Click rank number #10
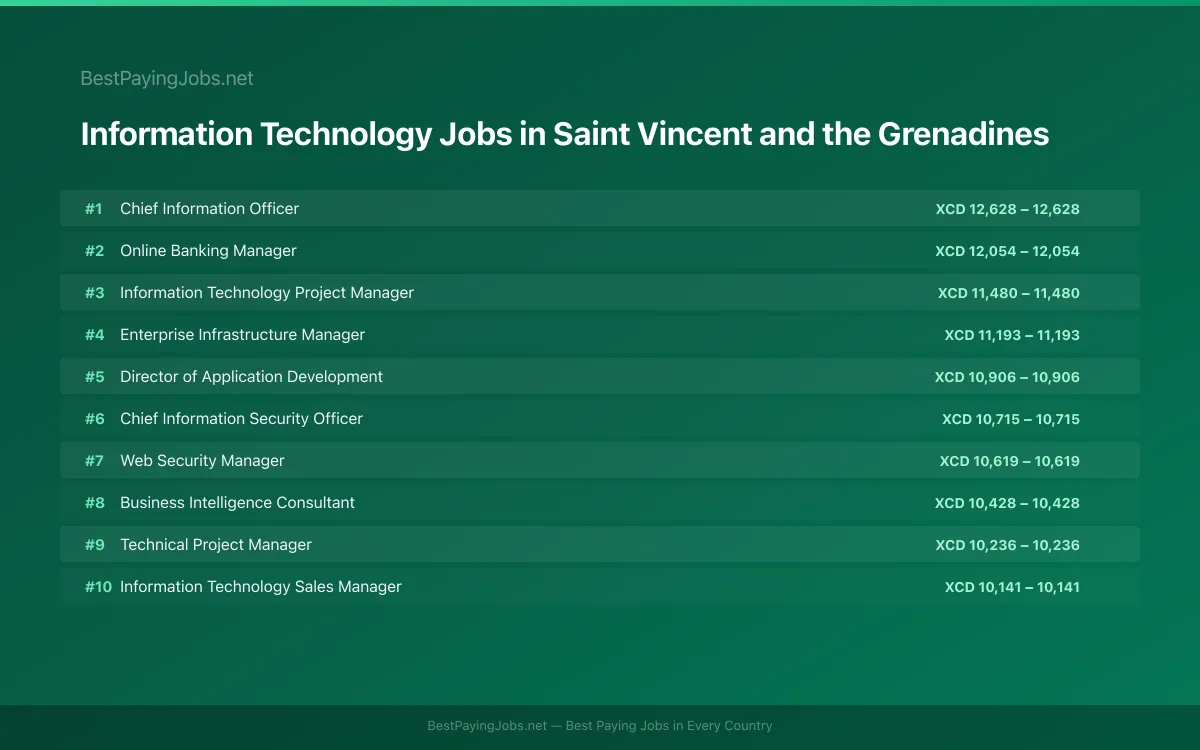 98,587
